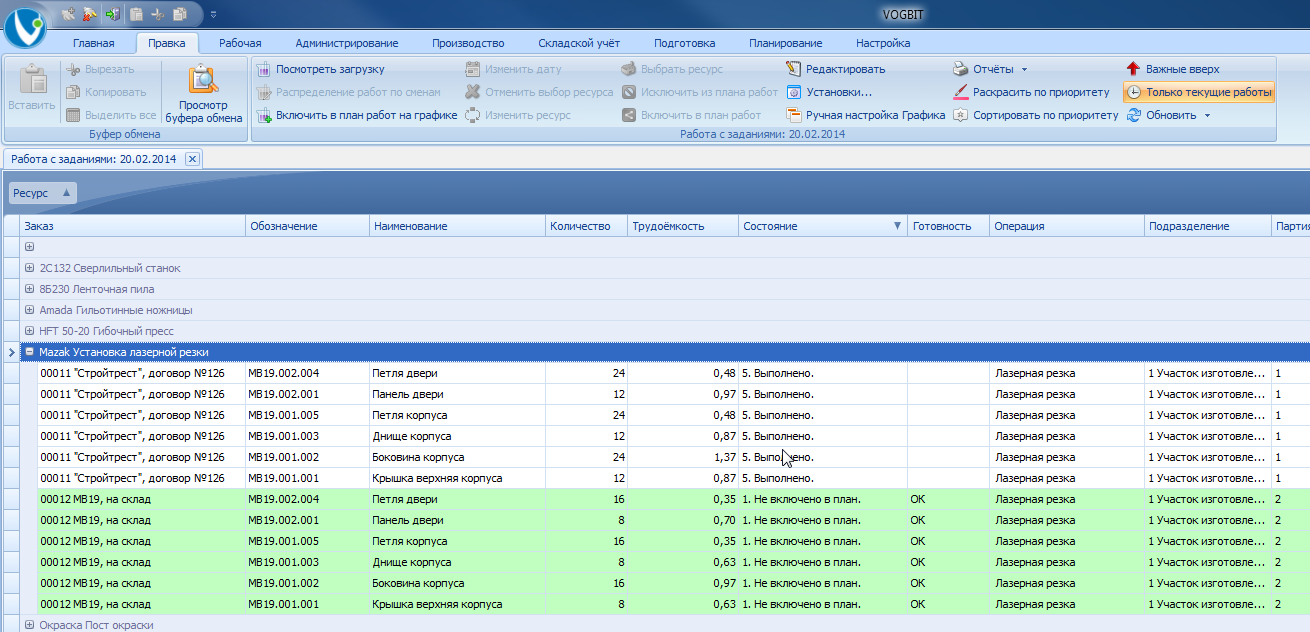Click the Обозначение column header

307,226
